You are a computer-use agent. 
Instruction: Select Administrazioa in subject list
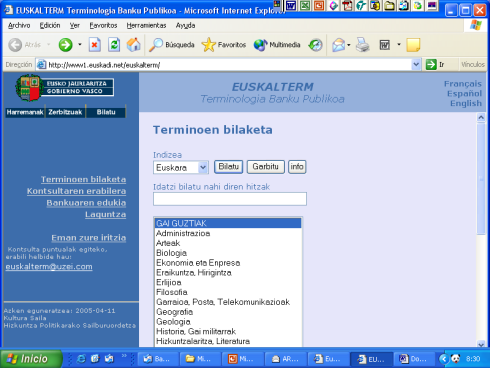point(228,233)
